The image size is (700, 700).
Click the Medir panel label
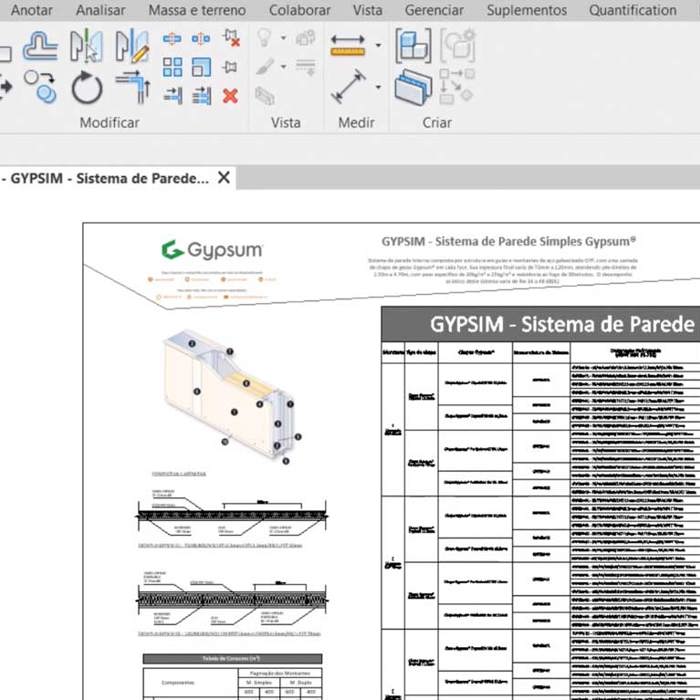pyautogui.click(x=356, y=122)
